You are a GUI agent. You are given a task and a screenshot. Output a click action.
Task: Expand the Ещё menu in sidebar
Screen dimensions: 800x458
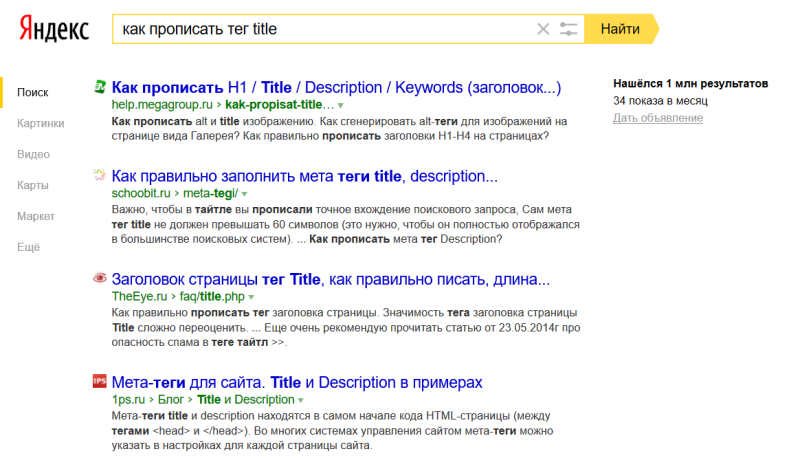pyautogui.click(x=29, y=247)
